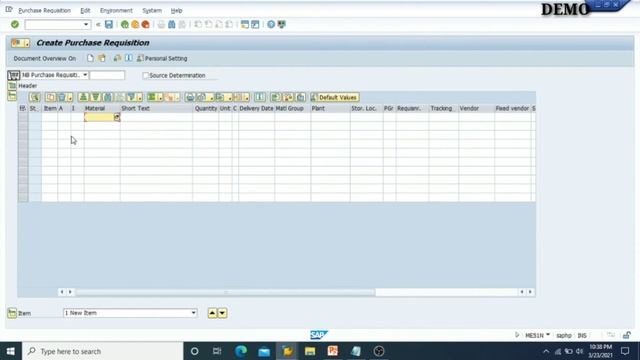The width and height of the screenshot is (640, 360).
Task: Collapse the item overview section icon
Action: pos(12,96)
